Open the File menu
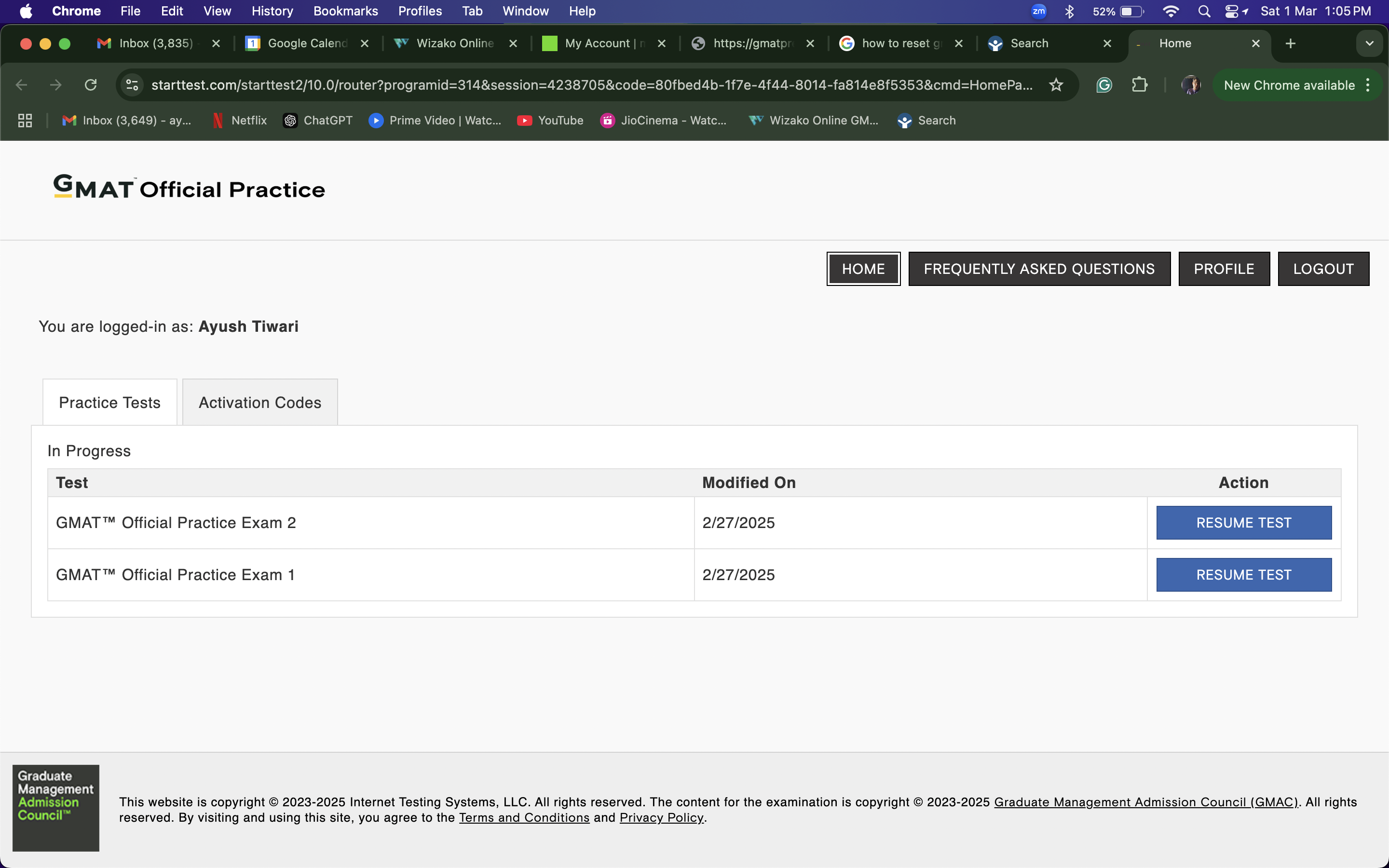The height and width of the screenshot is (868, 1389). point(130,11)
